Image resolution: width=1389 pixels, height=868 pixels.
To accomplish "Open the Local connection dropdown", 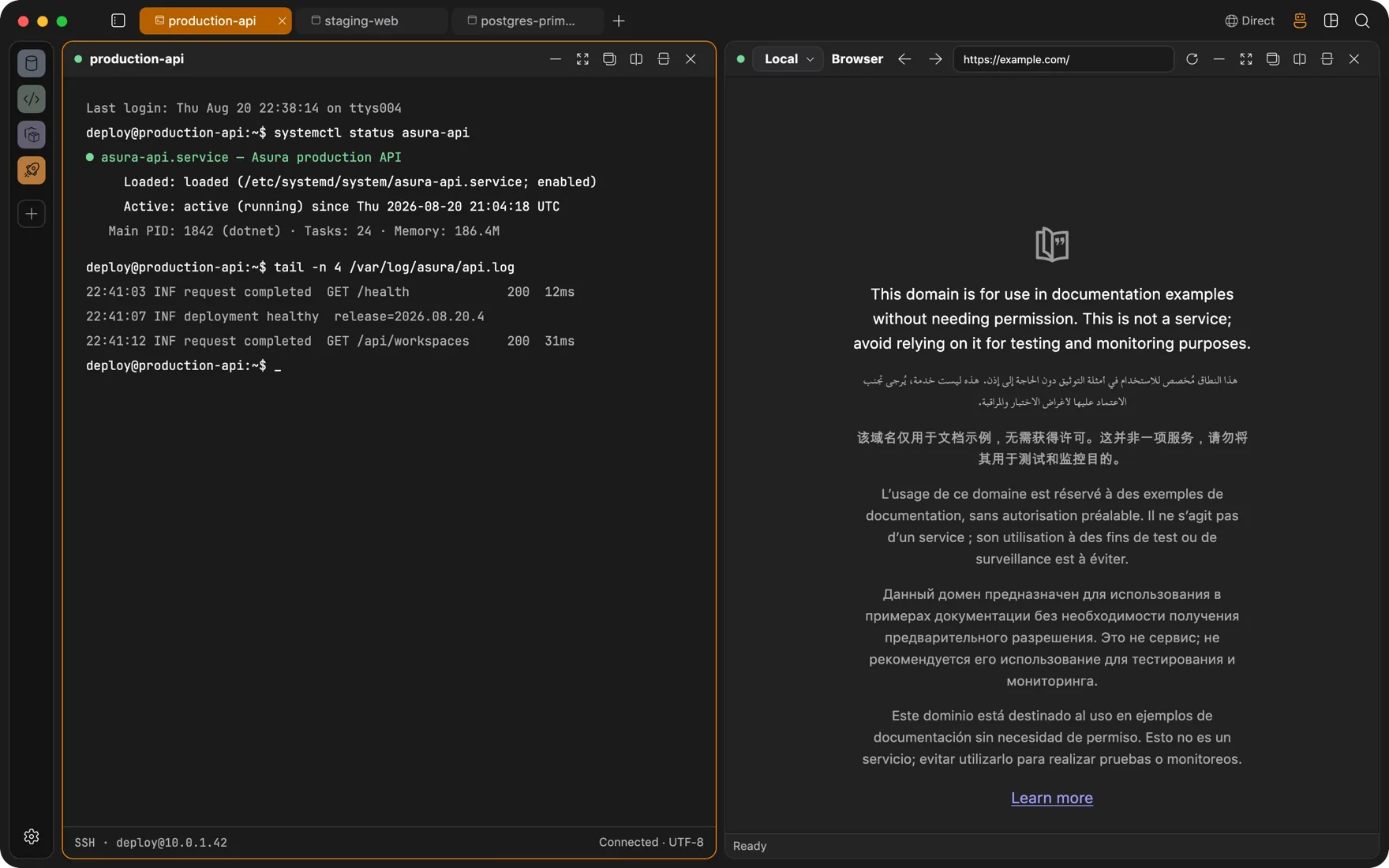I will [x=788, y=59].
